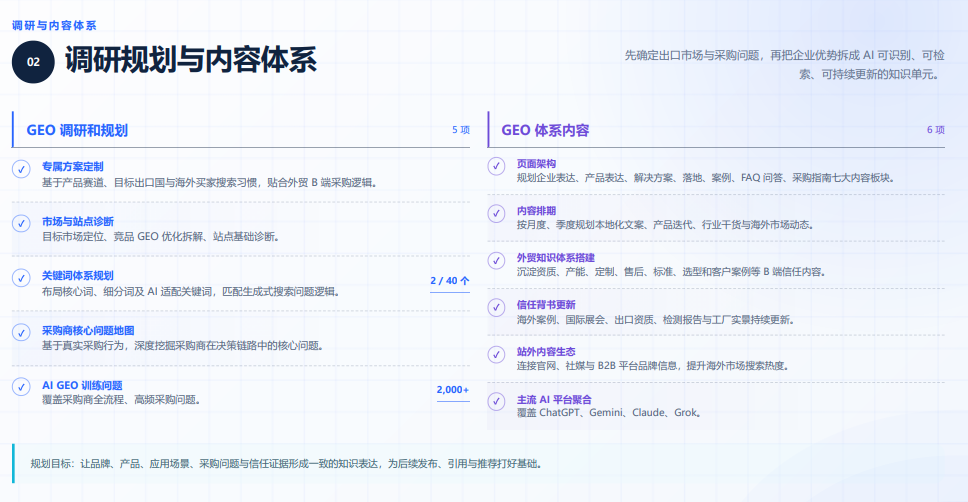This screenshot has width=968, height=502.
Task: Click the 内容排期 item title
Action: (536, 211)
